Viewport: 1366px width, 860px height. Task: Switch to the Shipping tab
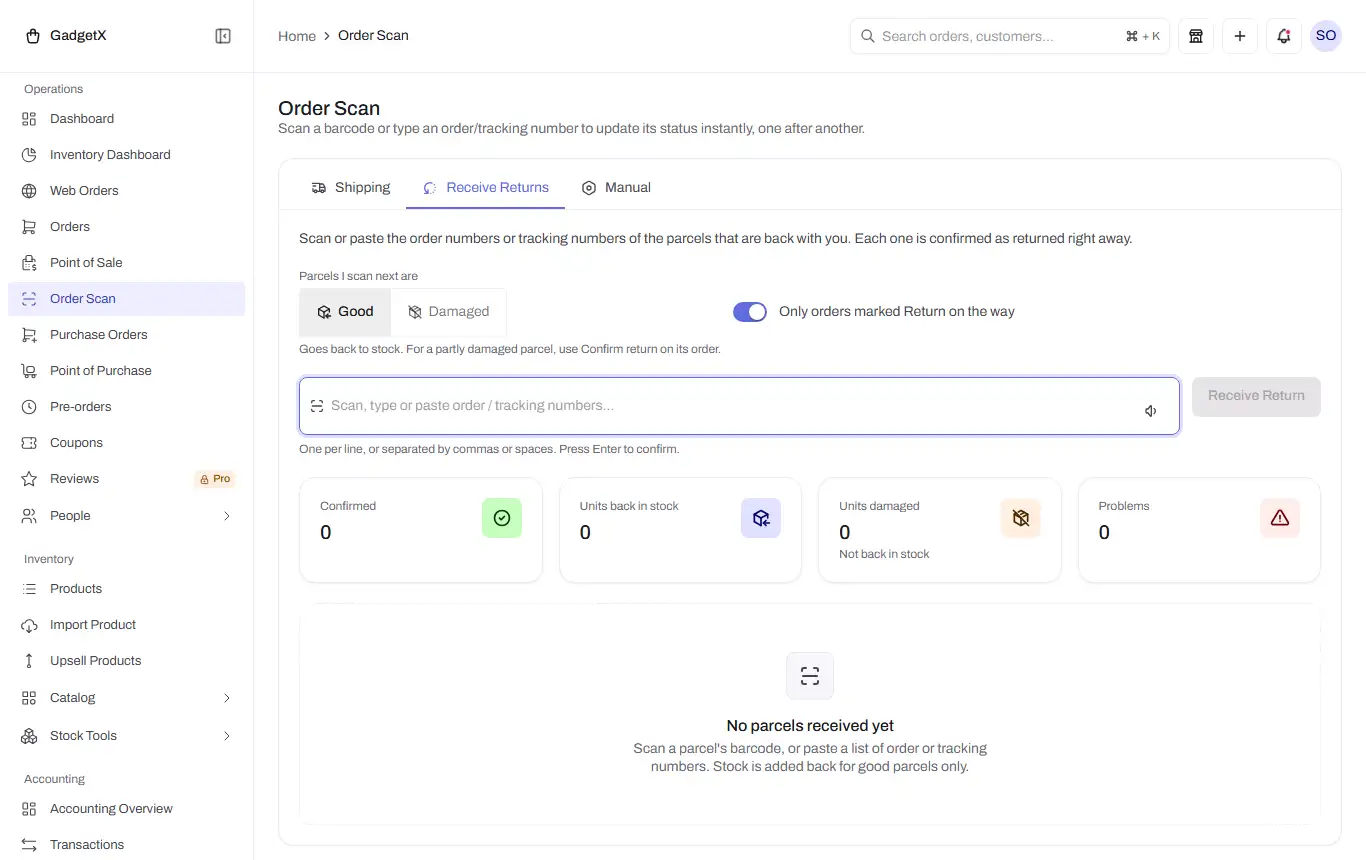[351, 188]
